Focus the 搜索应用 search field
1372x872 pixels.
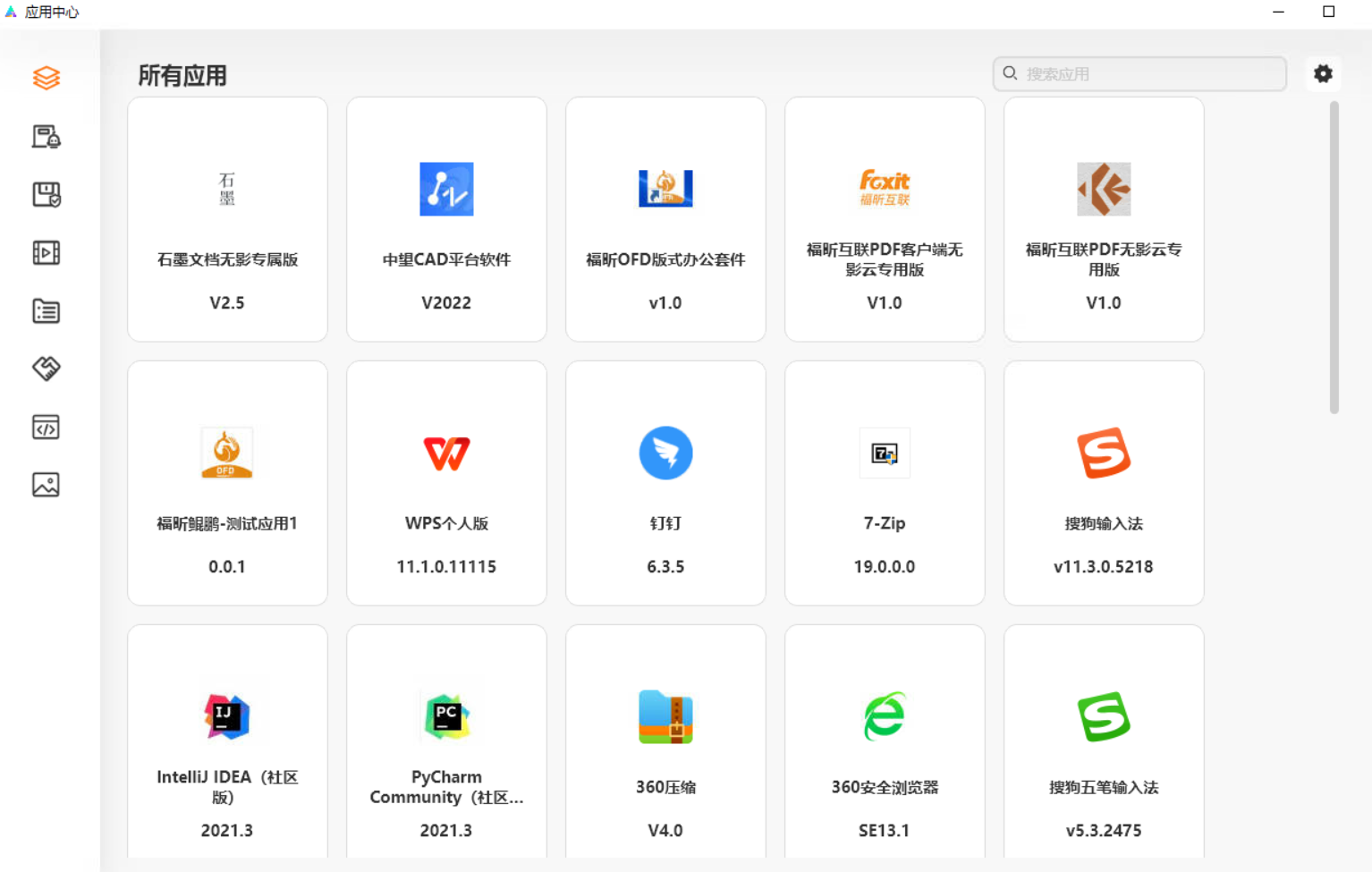1139,73
